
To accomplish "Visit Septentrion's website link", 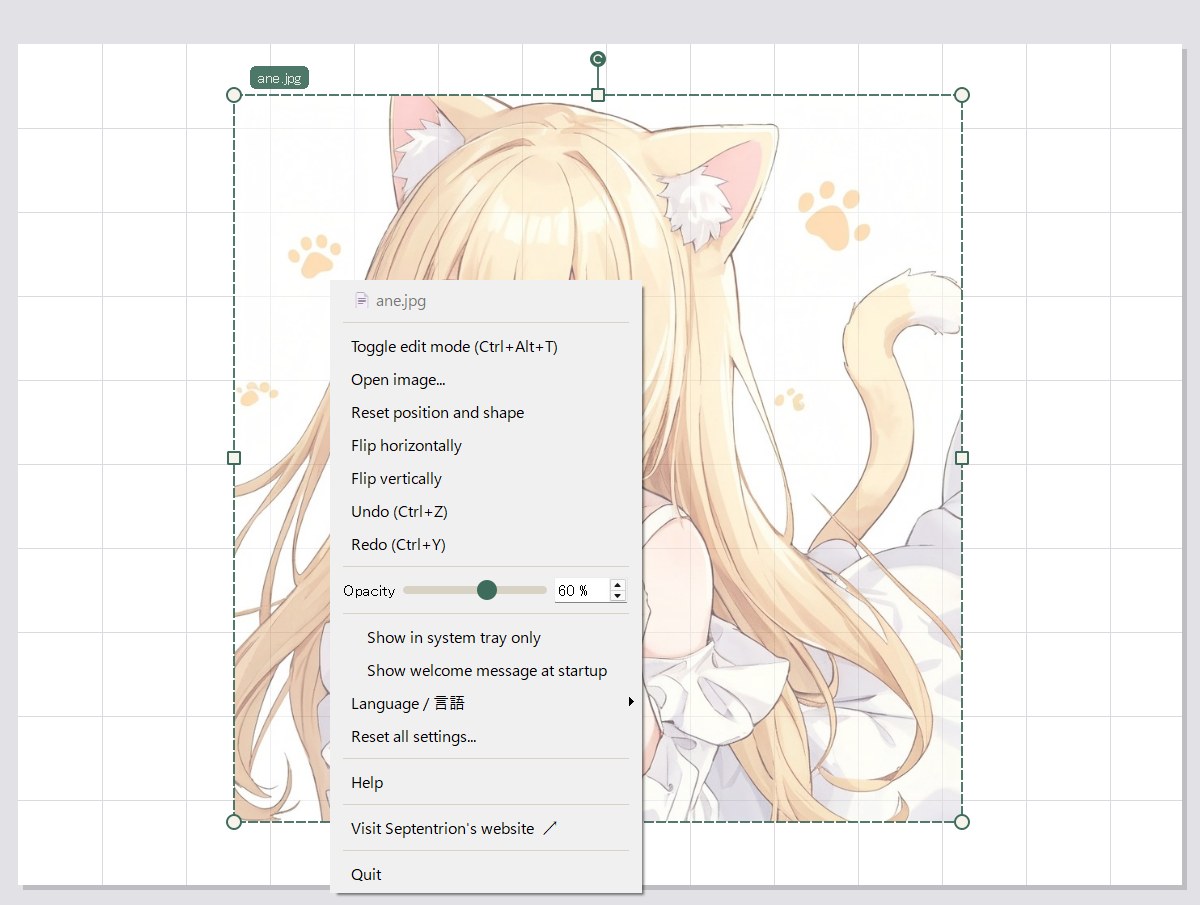I will 486,829.
